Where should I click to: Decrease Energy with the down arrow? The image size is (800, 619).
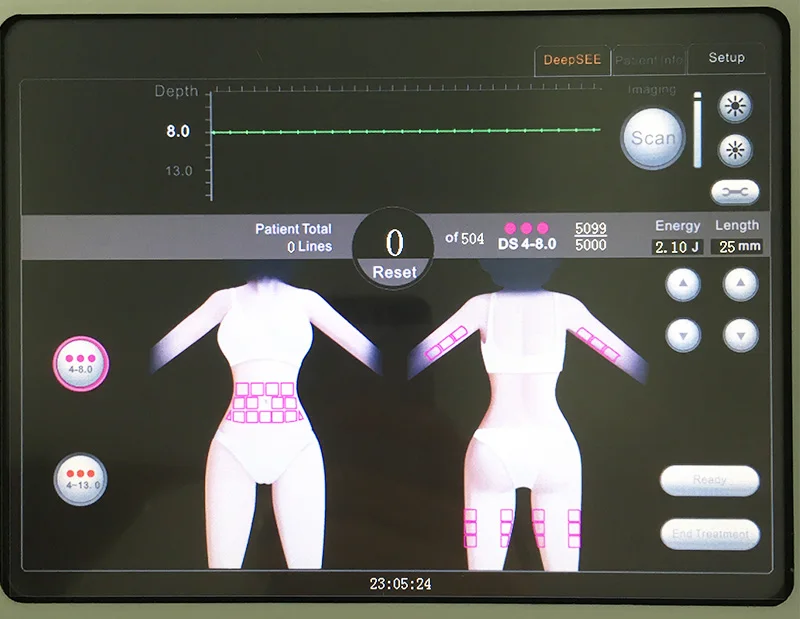[x=681, y=332]
